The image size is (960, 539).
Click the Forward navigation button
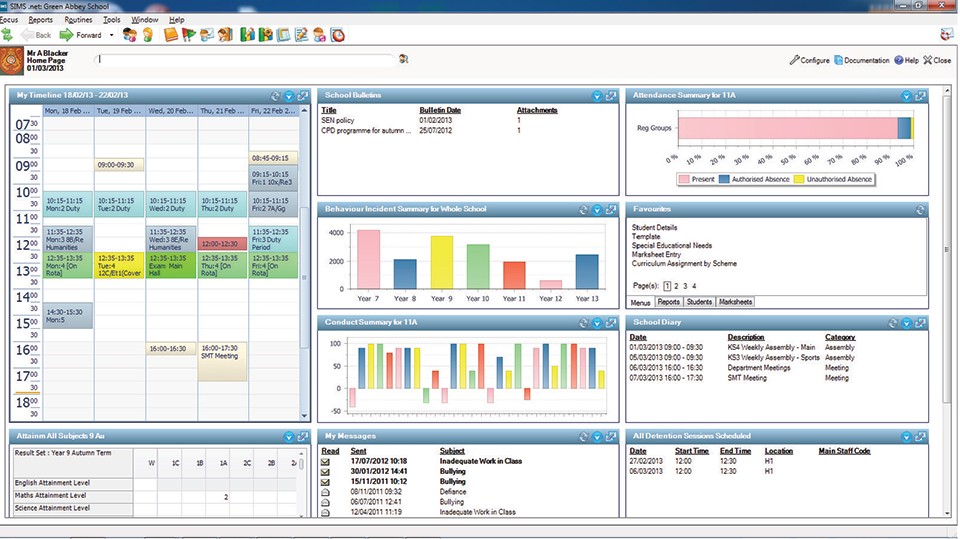[81, 36]
